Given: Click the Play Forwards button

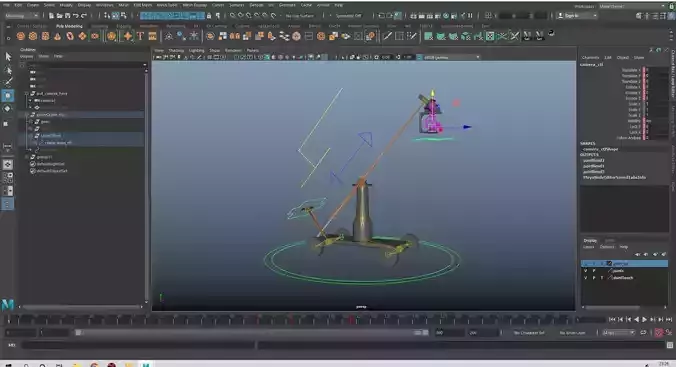Looking at the screenshot, I should point(644,320).
